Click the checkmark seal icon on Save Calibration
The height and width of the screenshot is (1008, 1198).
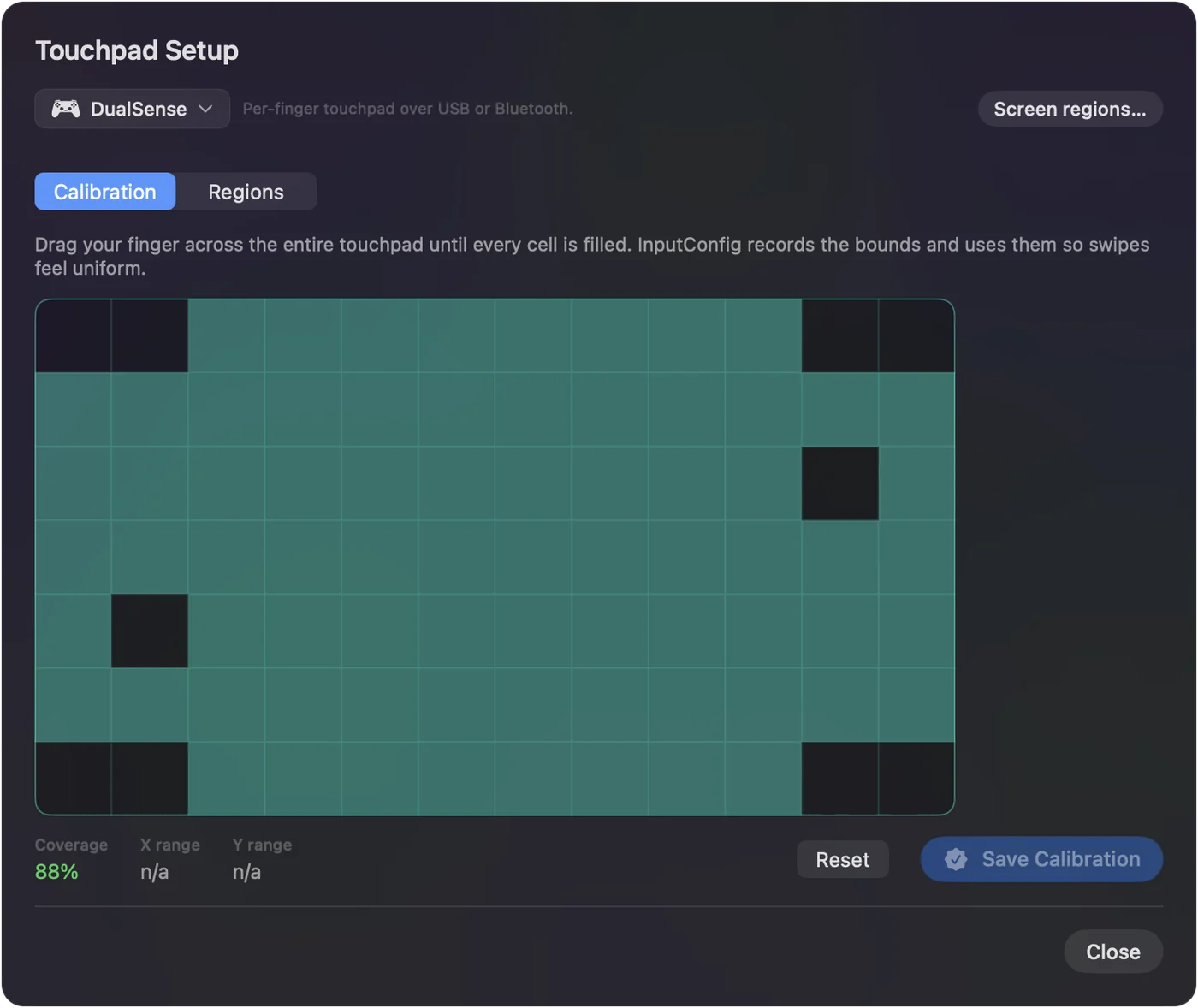coord(956,859)
